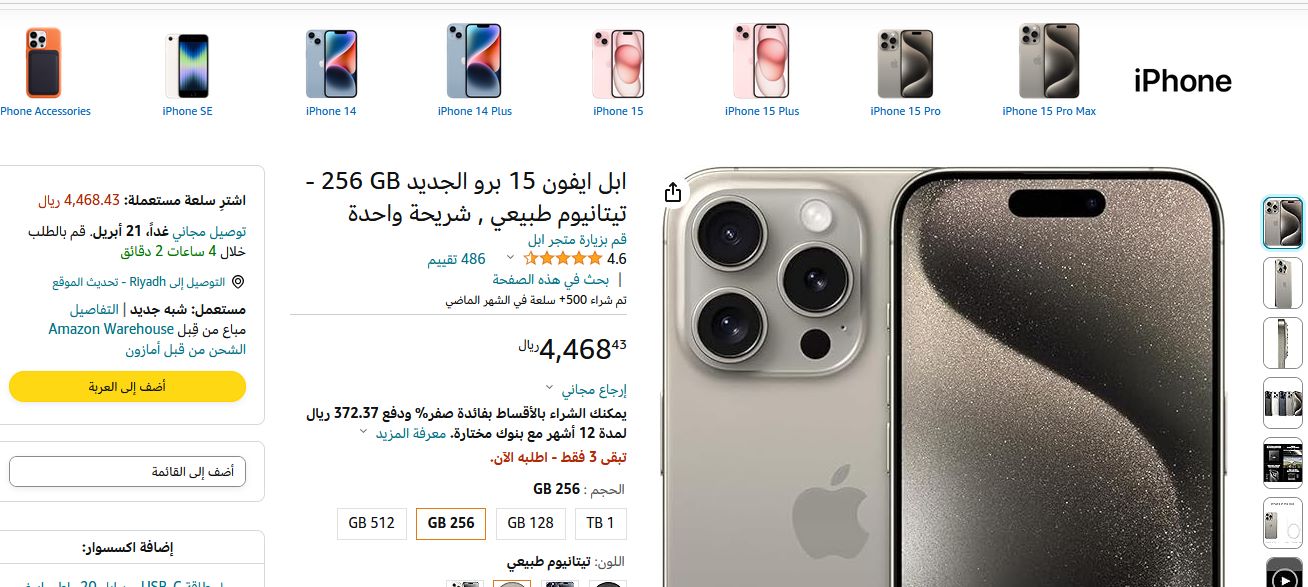Add the used item to cart
The width and height of the screenshot is (1308, 587).
click(127, 386)
